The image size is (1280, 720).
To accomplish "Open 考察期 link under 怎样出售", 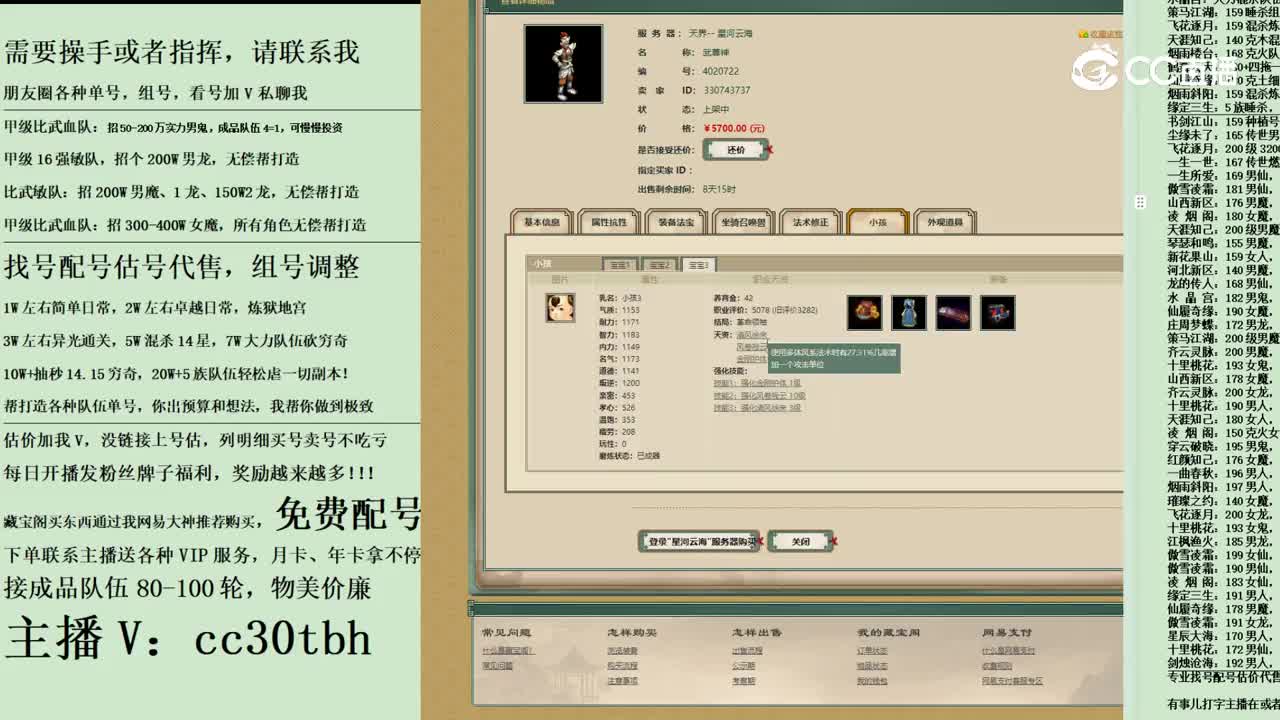I will point(743,680).
